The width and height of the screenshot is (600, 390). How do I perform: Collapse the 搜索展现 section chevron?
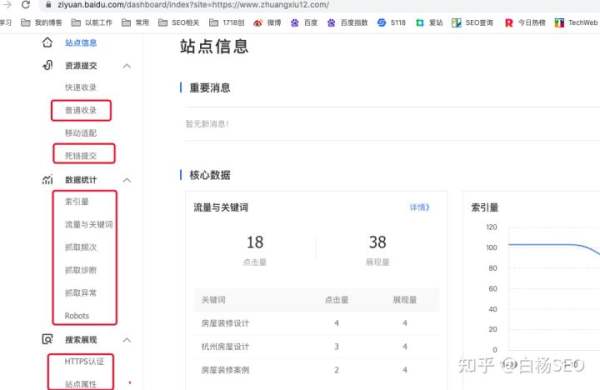(127, 340)
